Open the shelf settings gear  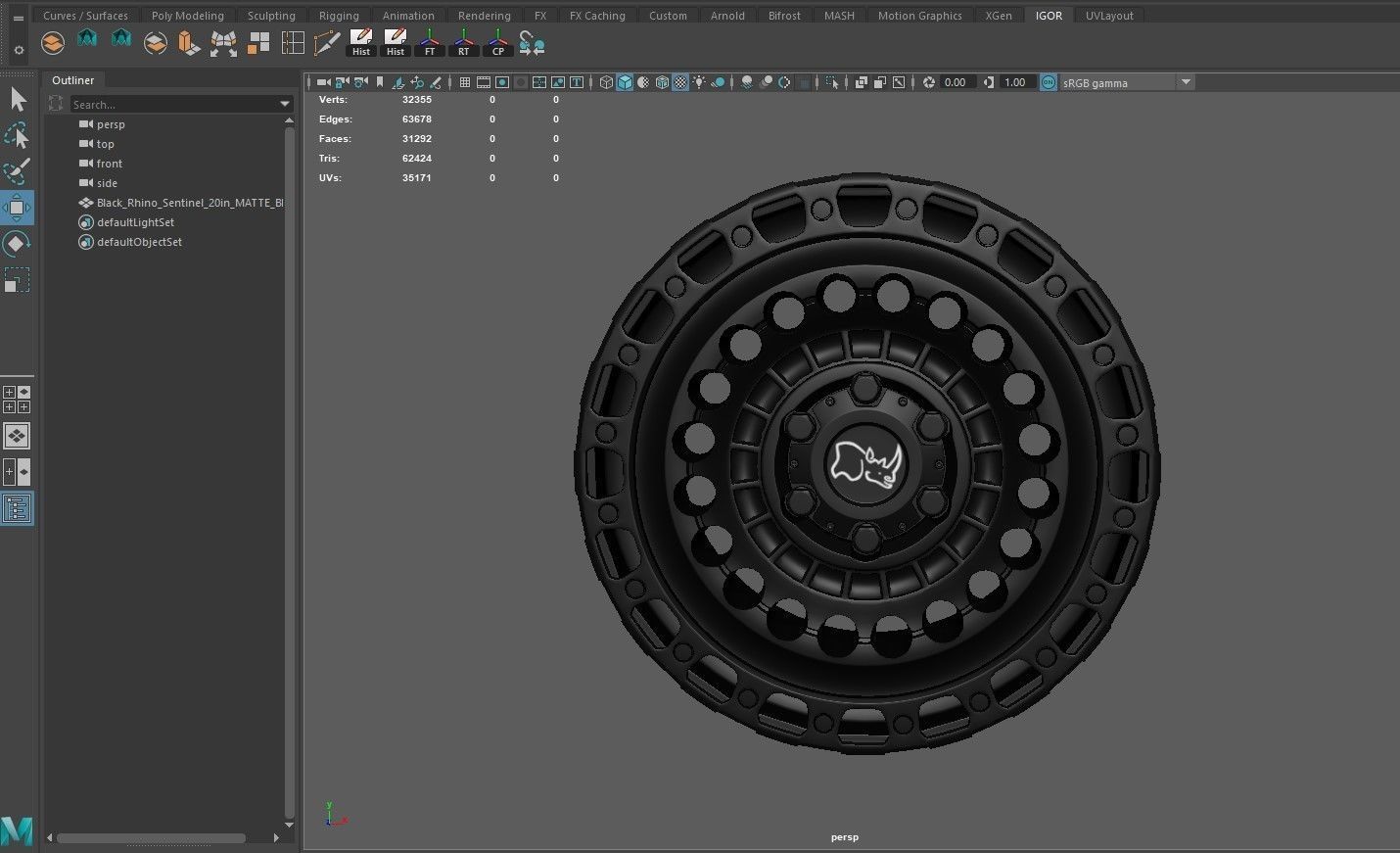tap(18, 50)
